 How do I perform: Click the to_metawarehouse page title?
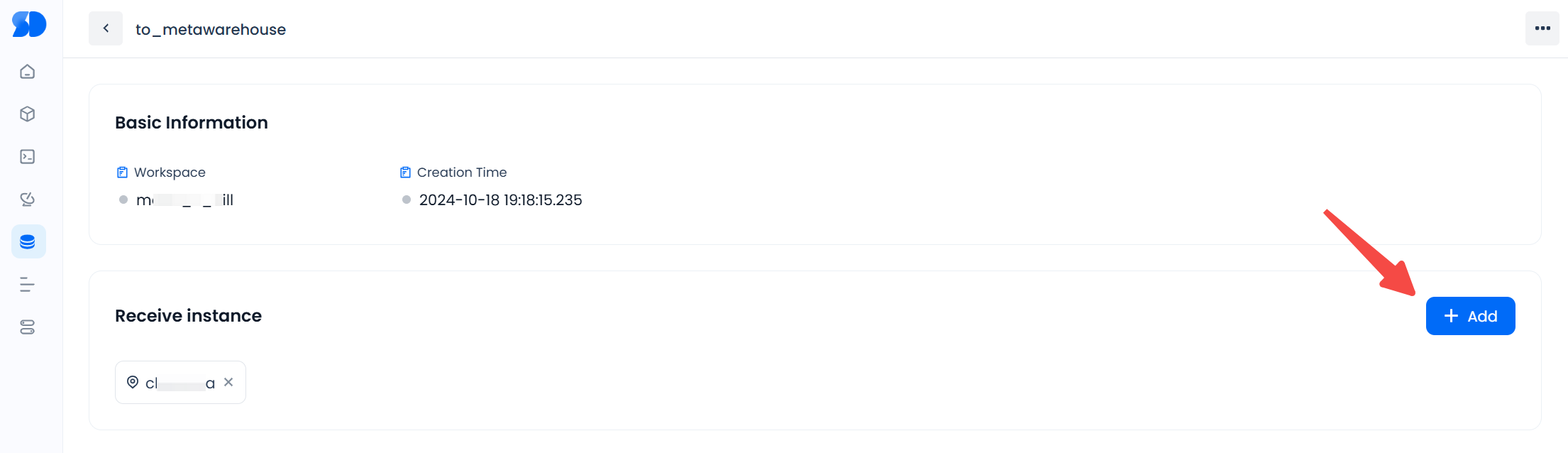pyautogui.click(x=211, y=30)
